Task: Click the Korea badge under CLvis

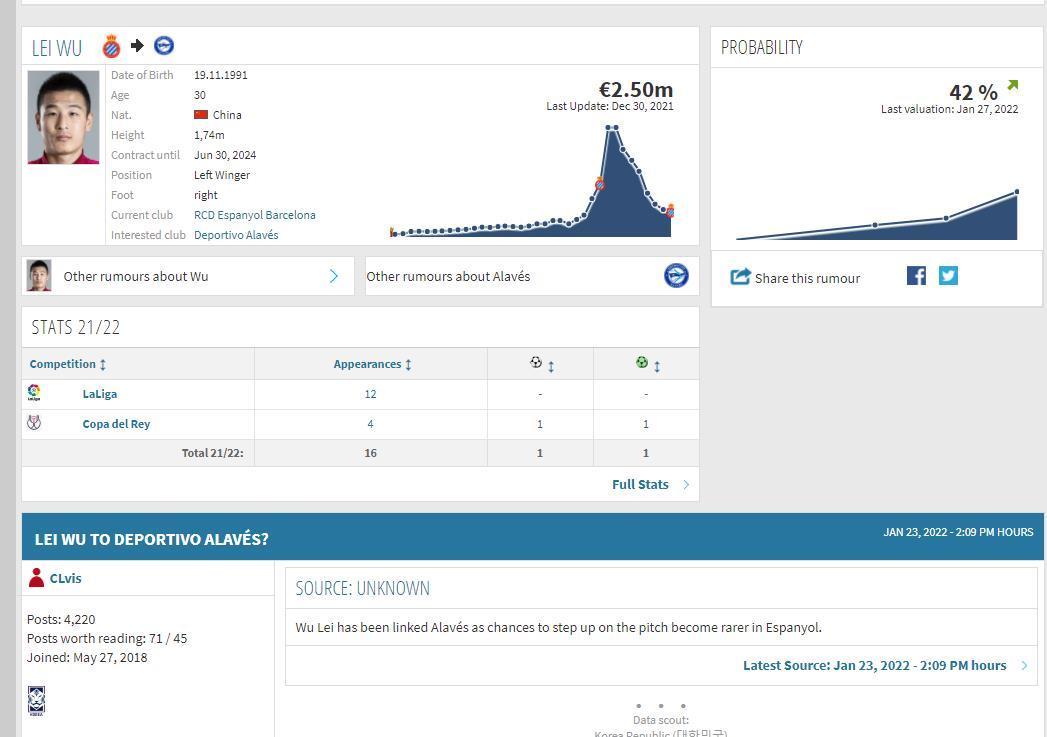Action: tap(37, 701)
